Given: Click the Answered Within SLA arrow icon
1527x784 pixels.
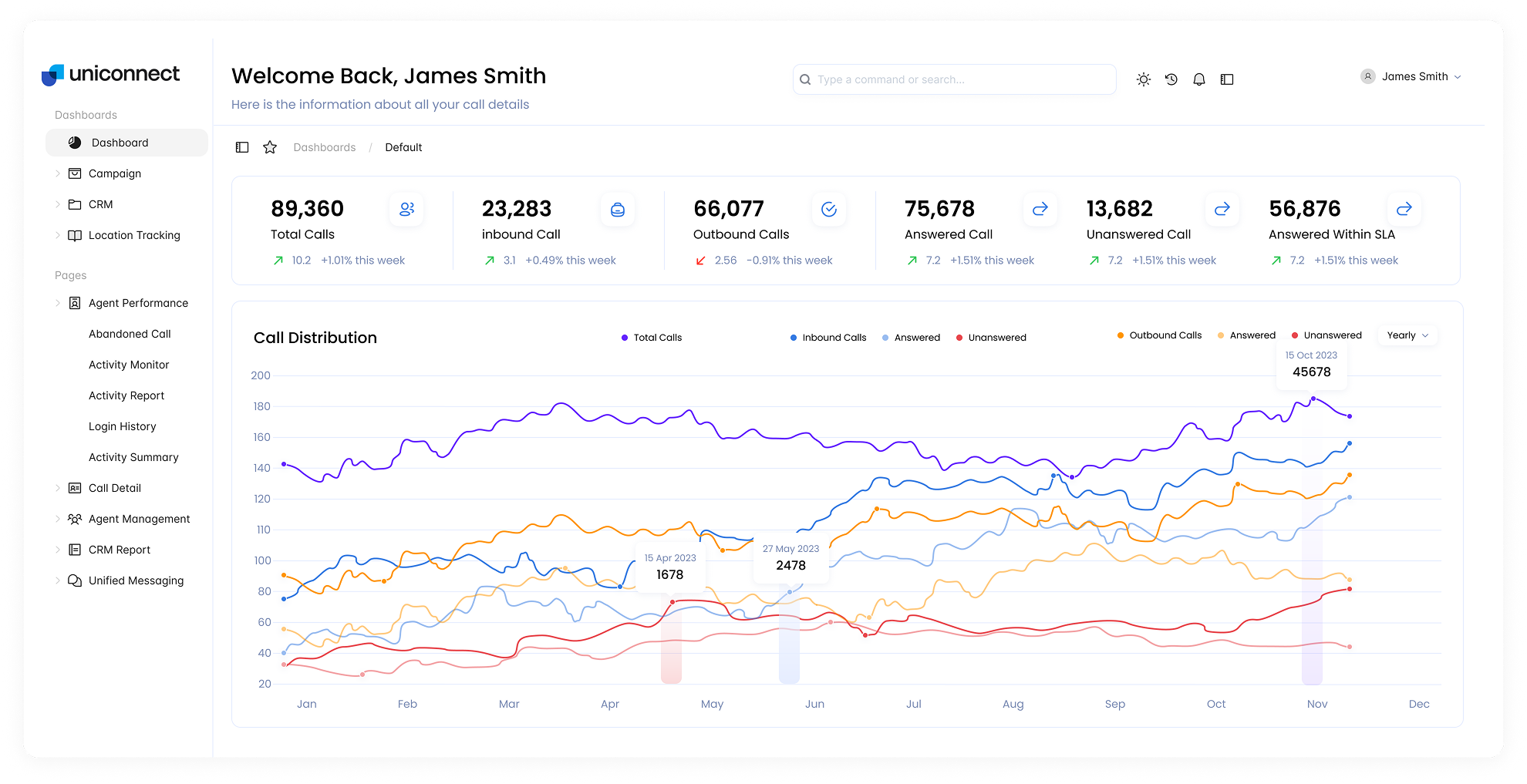Looking at the screenshot, I should click(1404, 209).
